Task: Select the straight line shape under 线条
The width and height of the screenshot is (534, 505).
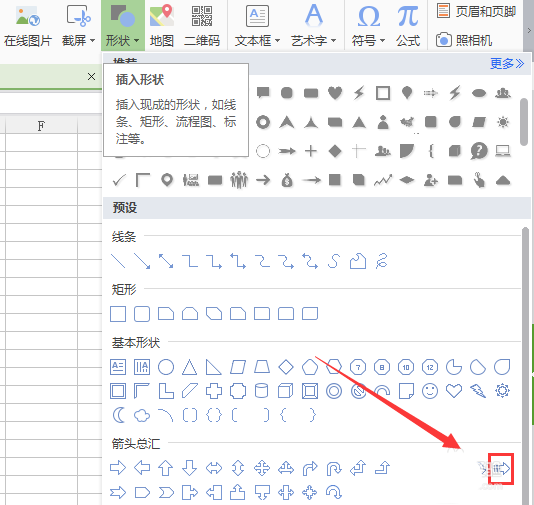Action: click(x=118, y=261)
